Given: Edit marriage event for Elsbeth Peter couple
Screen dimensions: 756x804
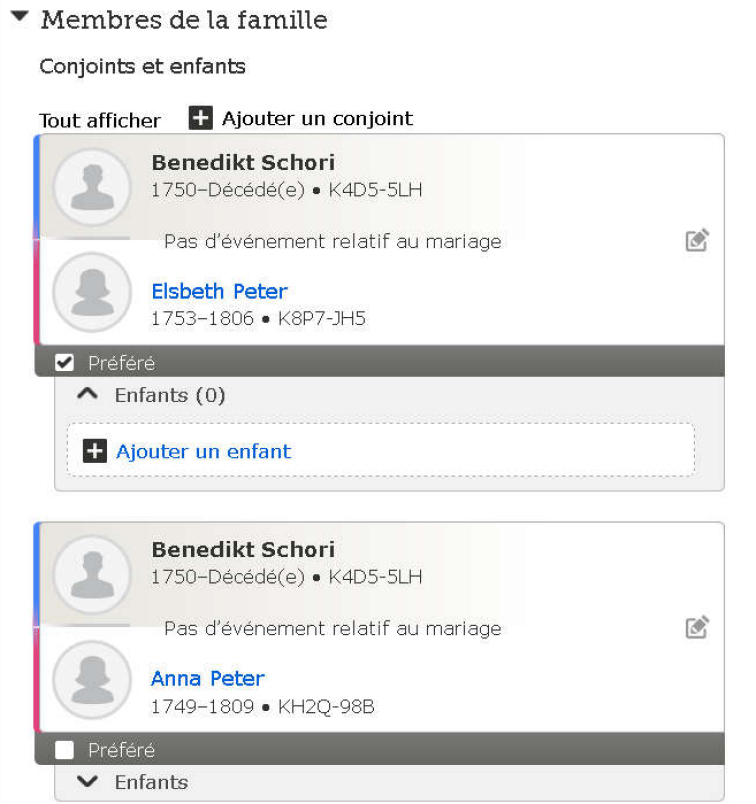Looking at the screenshot, I should pyautogui.click(x=697, y=240).
